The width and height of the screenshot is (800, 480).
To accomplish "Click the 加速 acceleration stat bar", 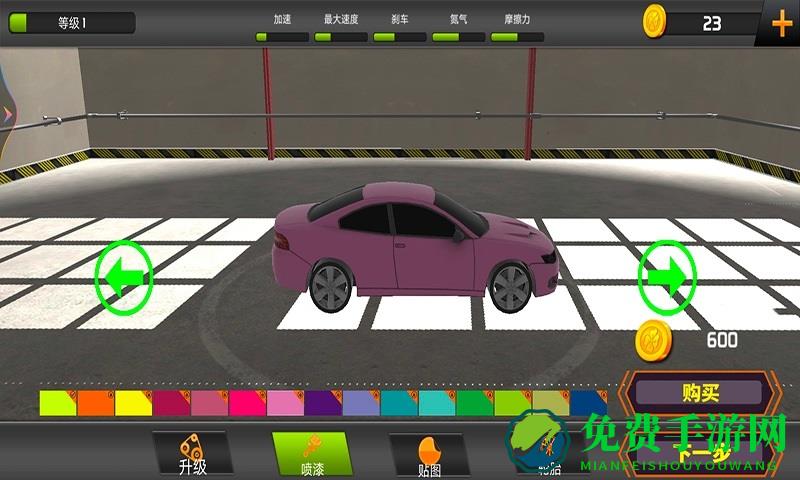I will point(281,37).
